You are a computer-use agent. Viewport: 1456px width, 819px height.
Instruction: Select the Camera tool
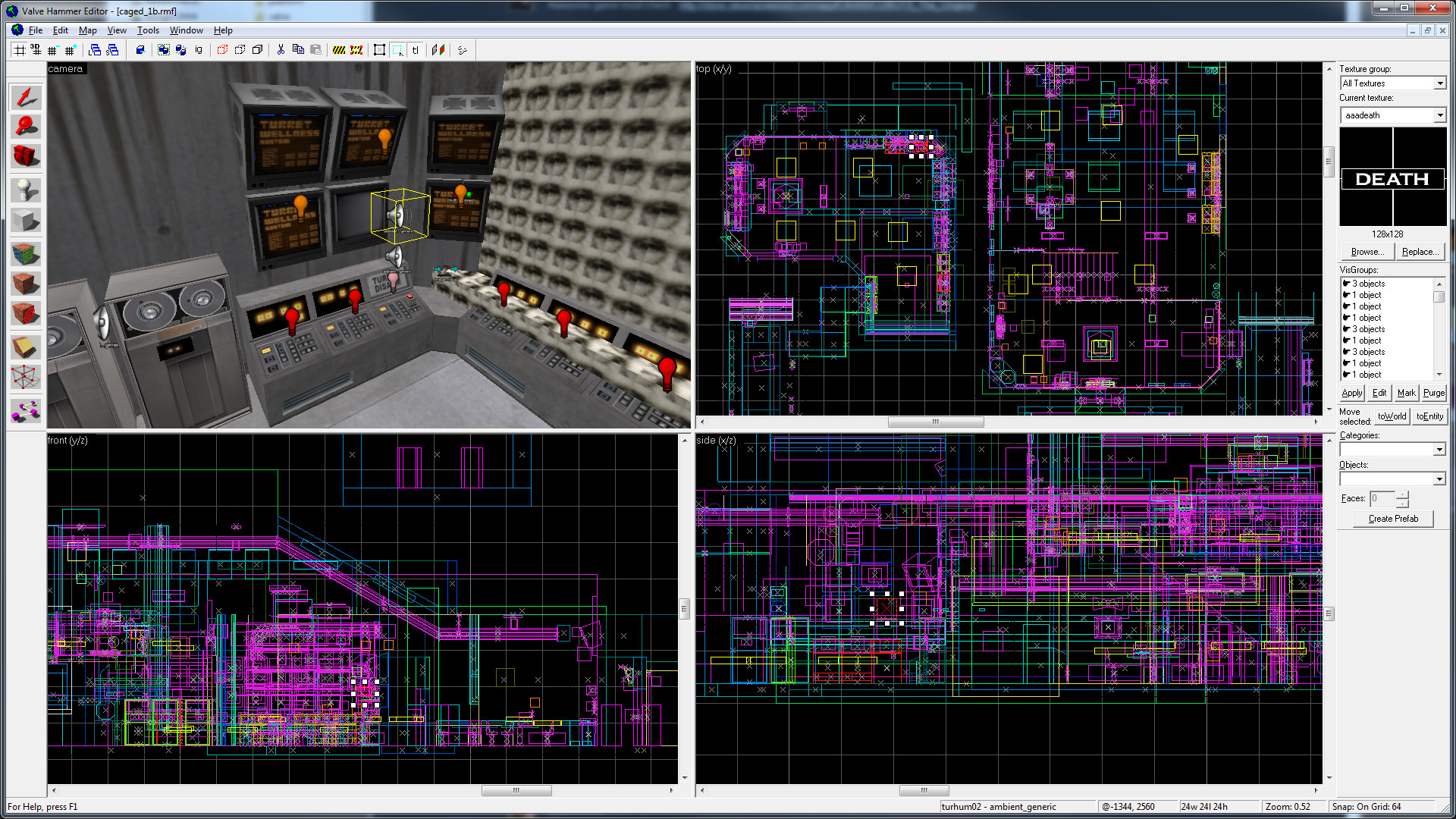(x=25, y=155)
